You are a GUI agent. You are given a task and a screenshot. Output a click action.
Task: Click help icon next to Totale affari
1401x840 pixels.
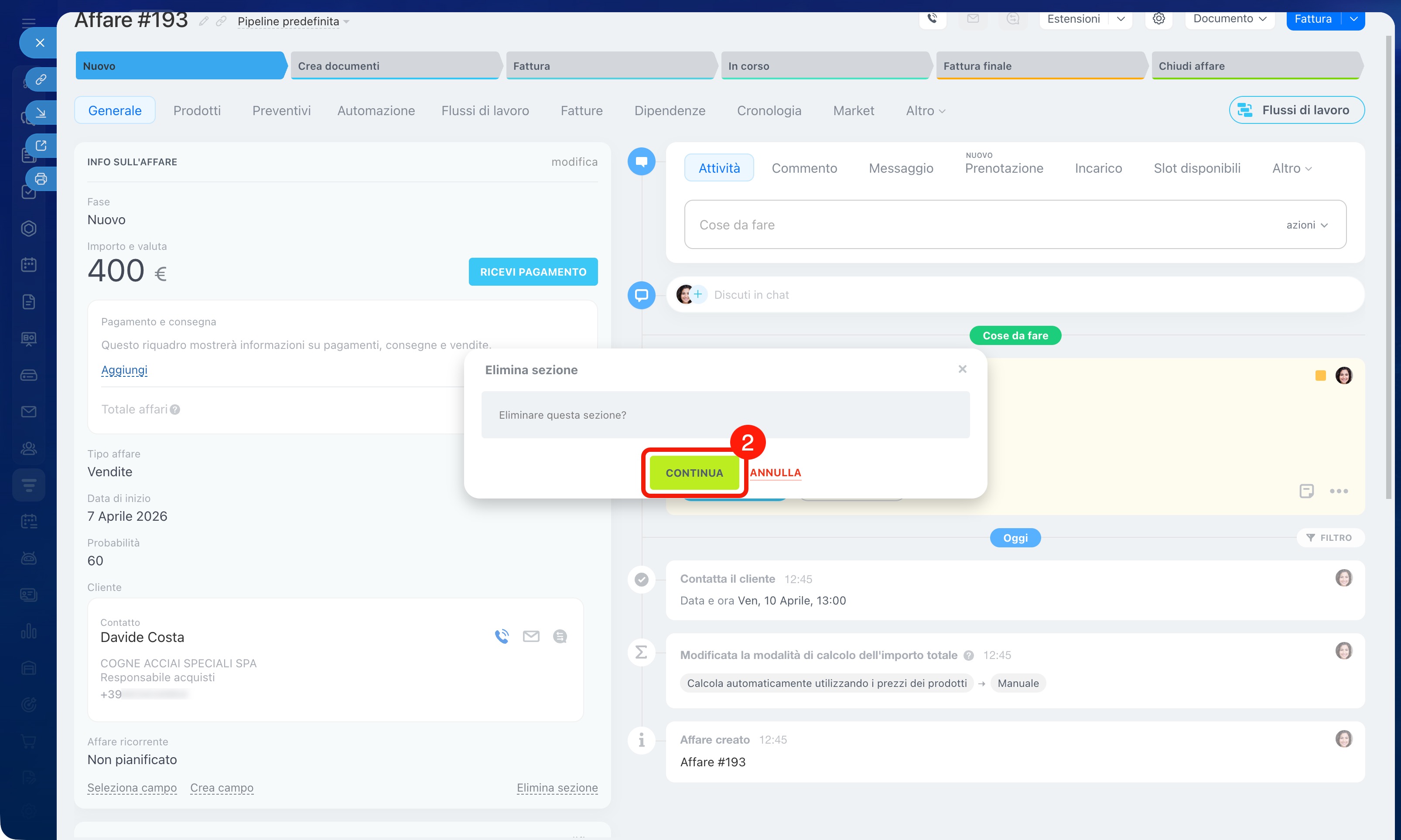pos(175,410)
